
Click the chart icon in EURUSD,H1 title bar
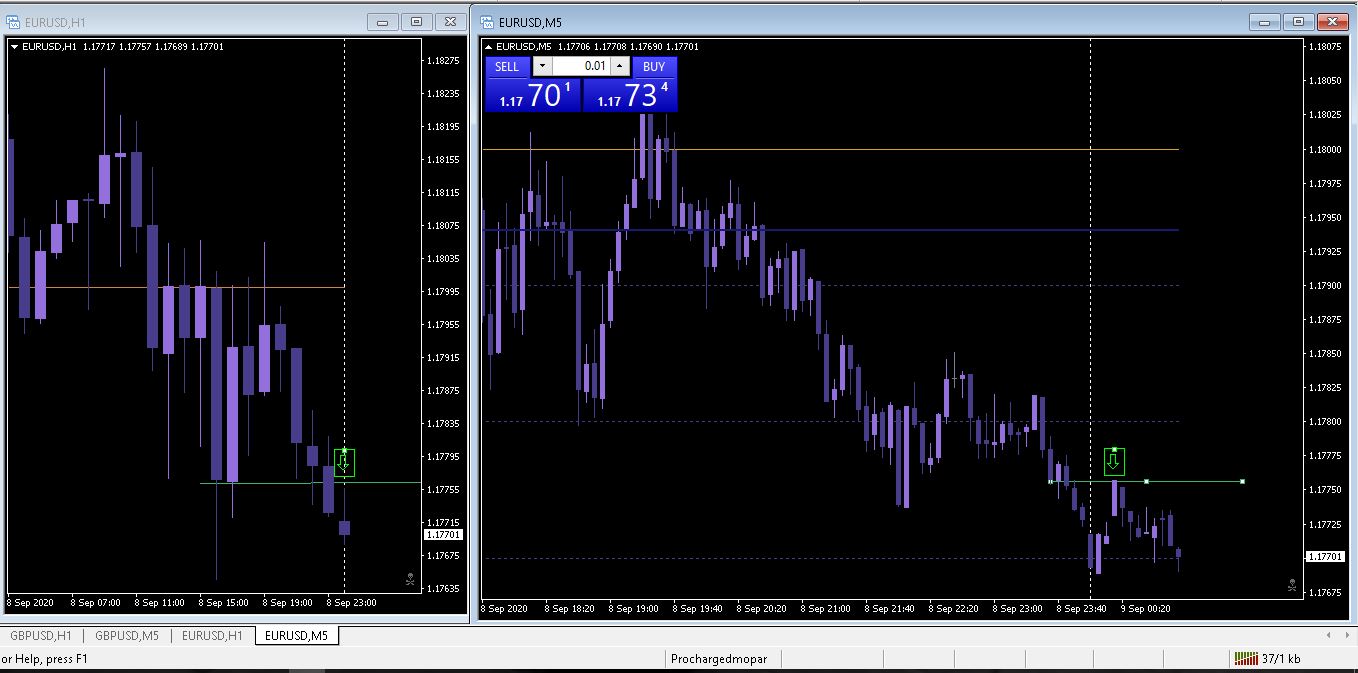pyautogui.click(x=13, y=21)
